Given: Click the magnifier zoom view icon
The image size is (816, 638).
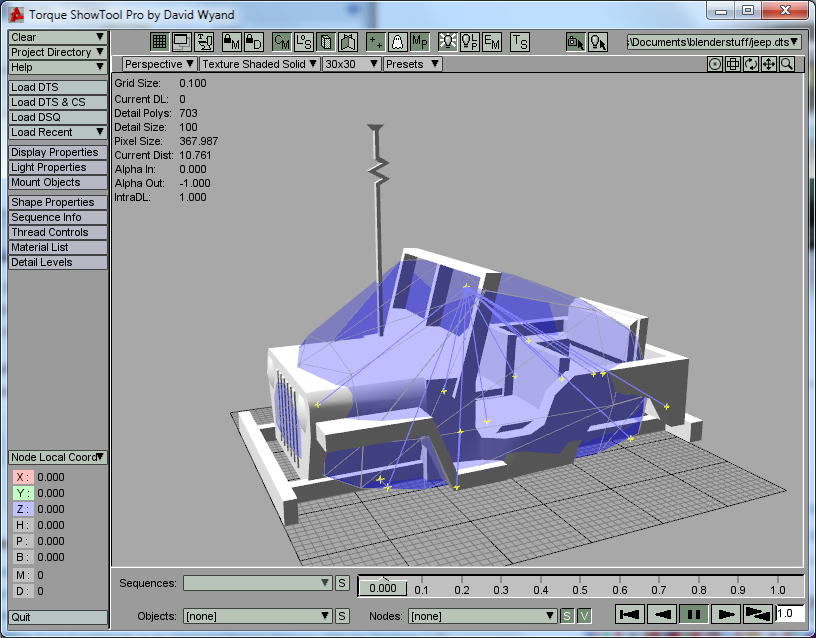Looking at the screenshot, I should pyautogui.click(x=787, y=64).
